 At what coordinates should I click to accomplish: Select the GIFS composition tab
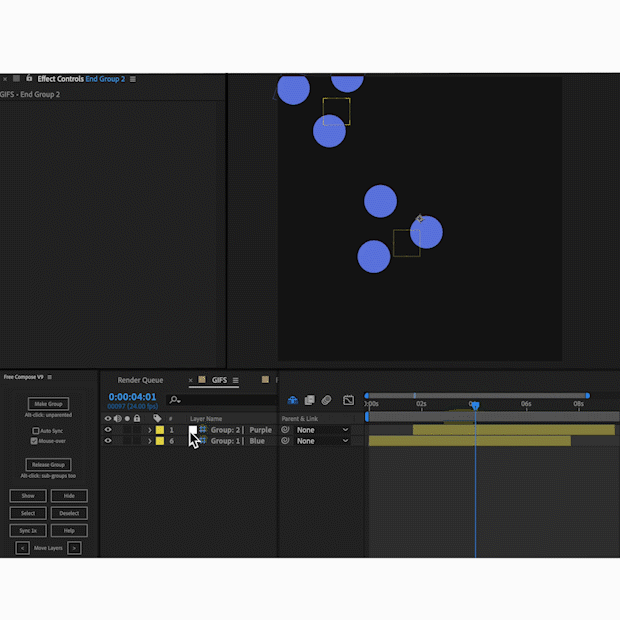[x=219, y=380]
